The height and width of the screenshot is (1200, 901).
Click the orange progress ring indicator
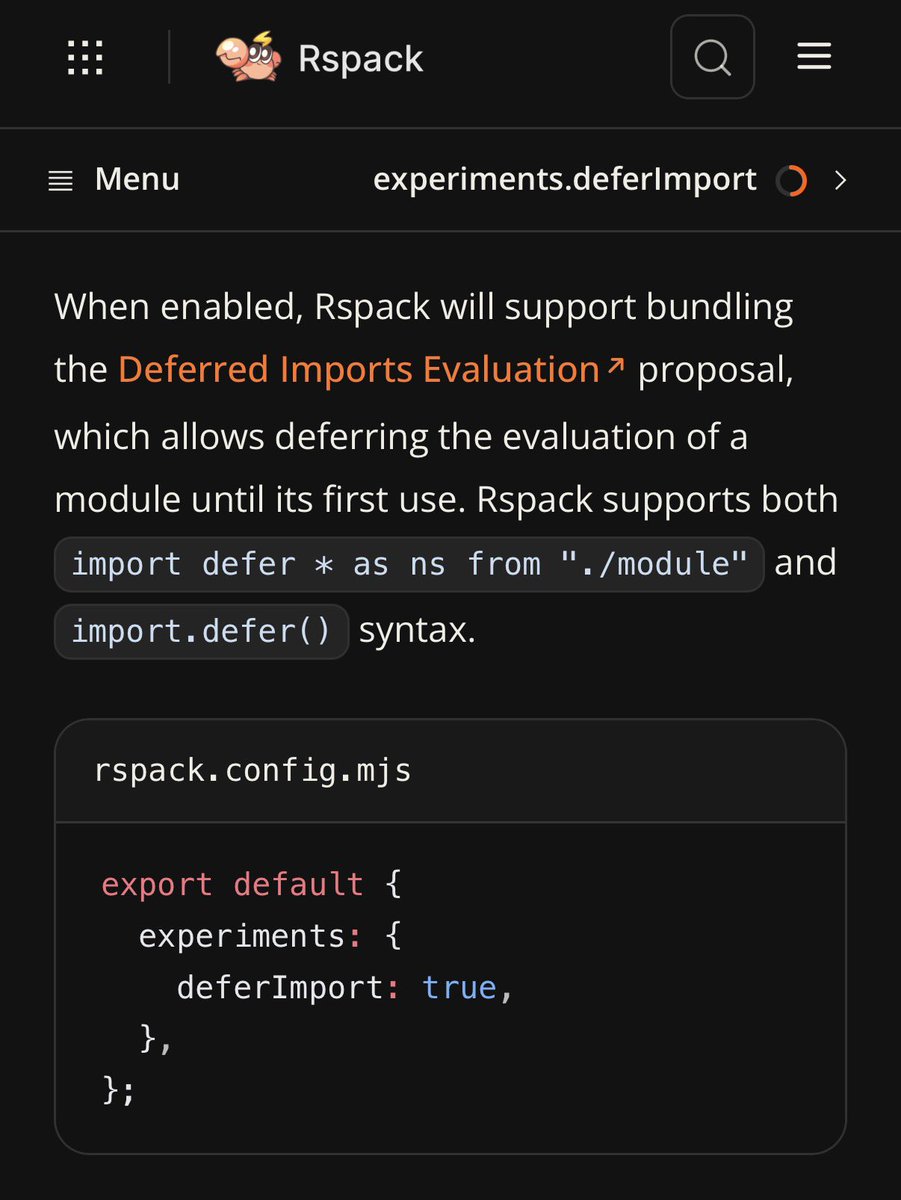coord(791,181)
